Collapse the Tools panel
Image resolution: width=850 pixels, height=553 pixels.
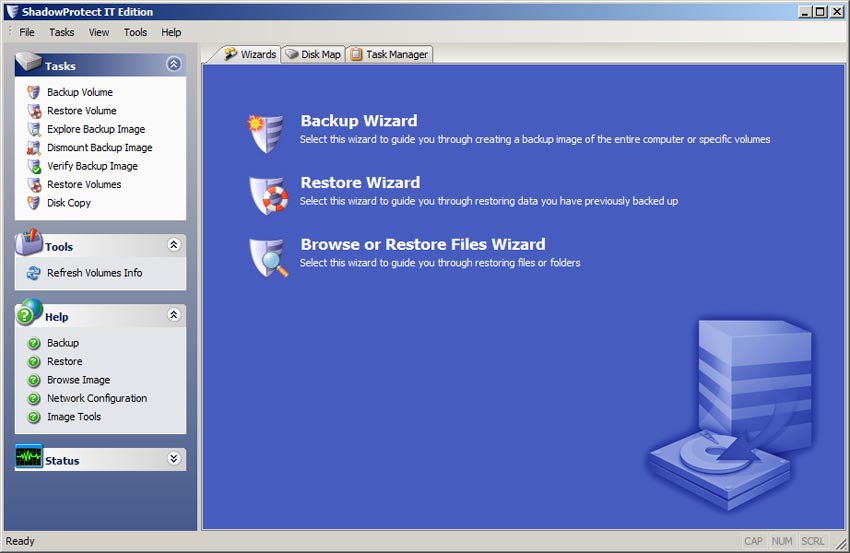pyautogui.click(x=173, y=245)
